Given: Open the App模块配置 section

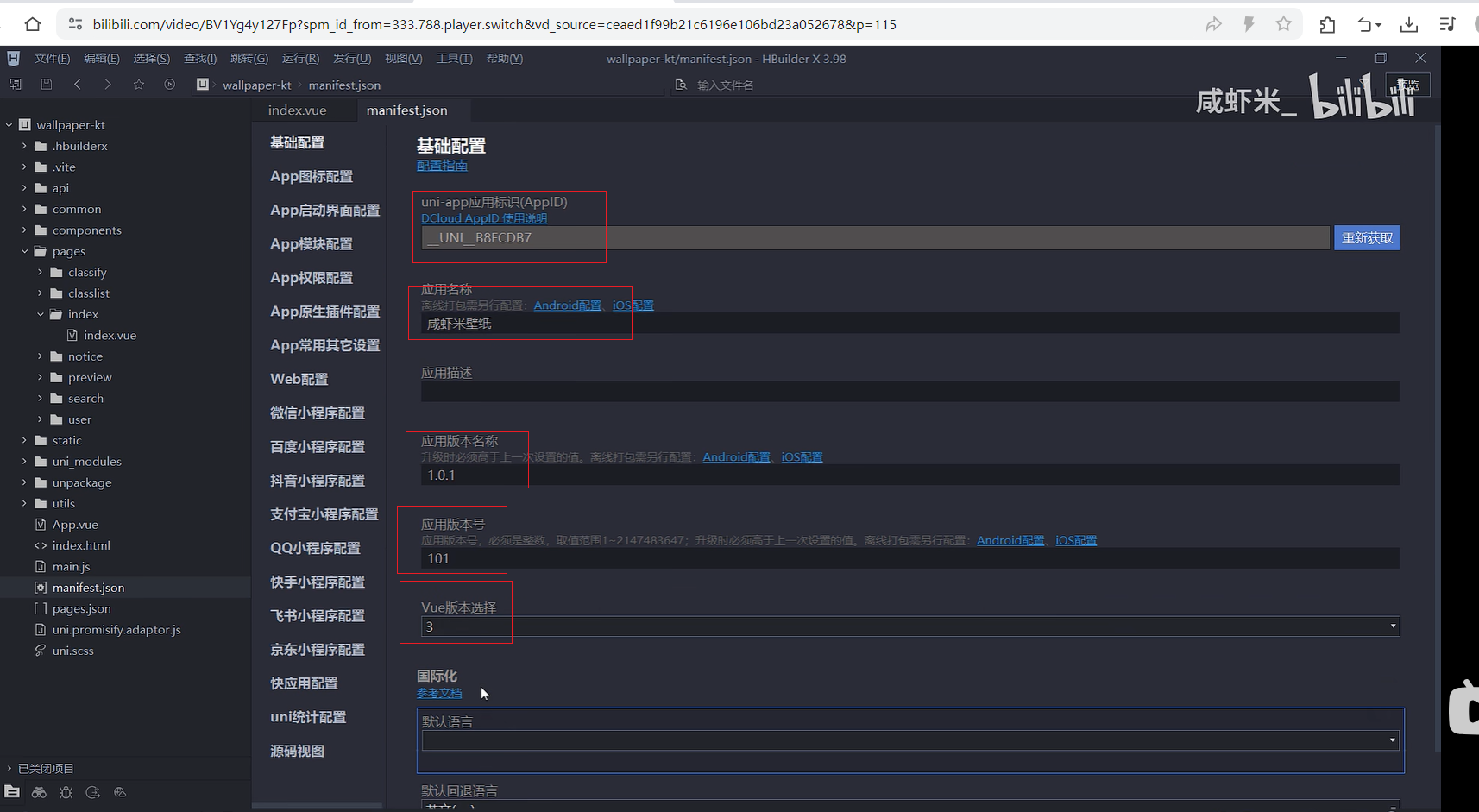Looking at the screenshot, I should (312, 243).
